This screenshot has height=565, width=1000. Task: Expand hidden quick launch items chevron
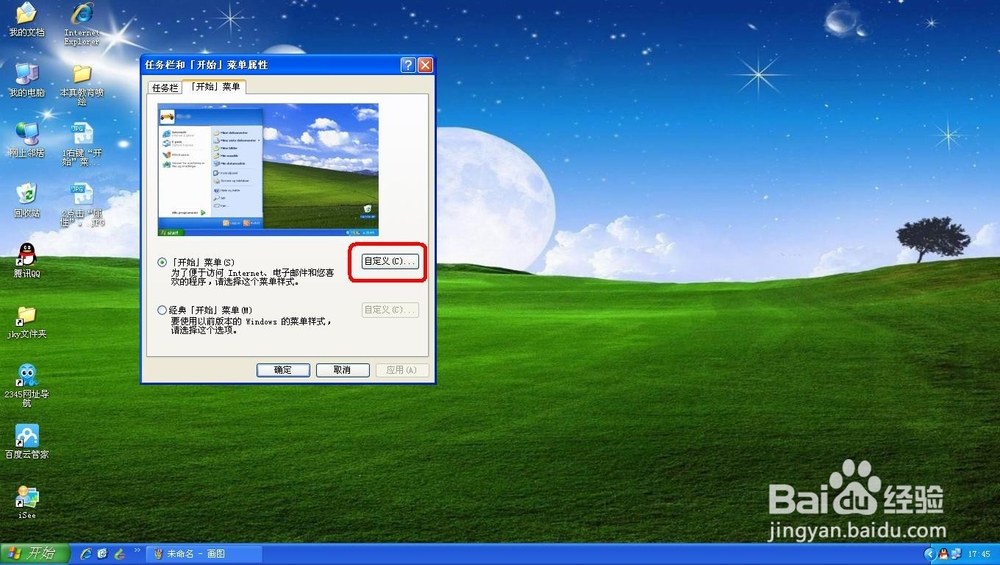pos(136,550)
